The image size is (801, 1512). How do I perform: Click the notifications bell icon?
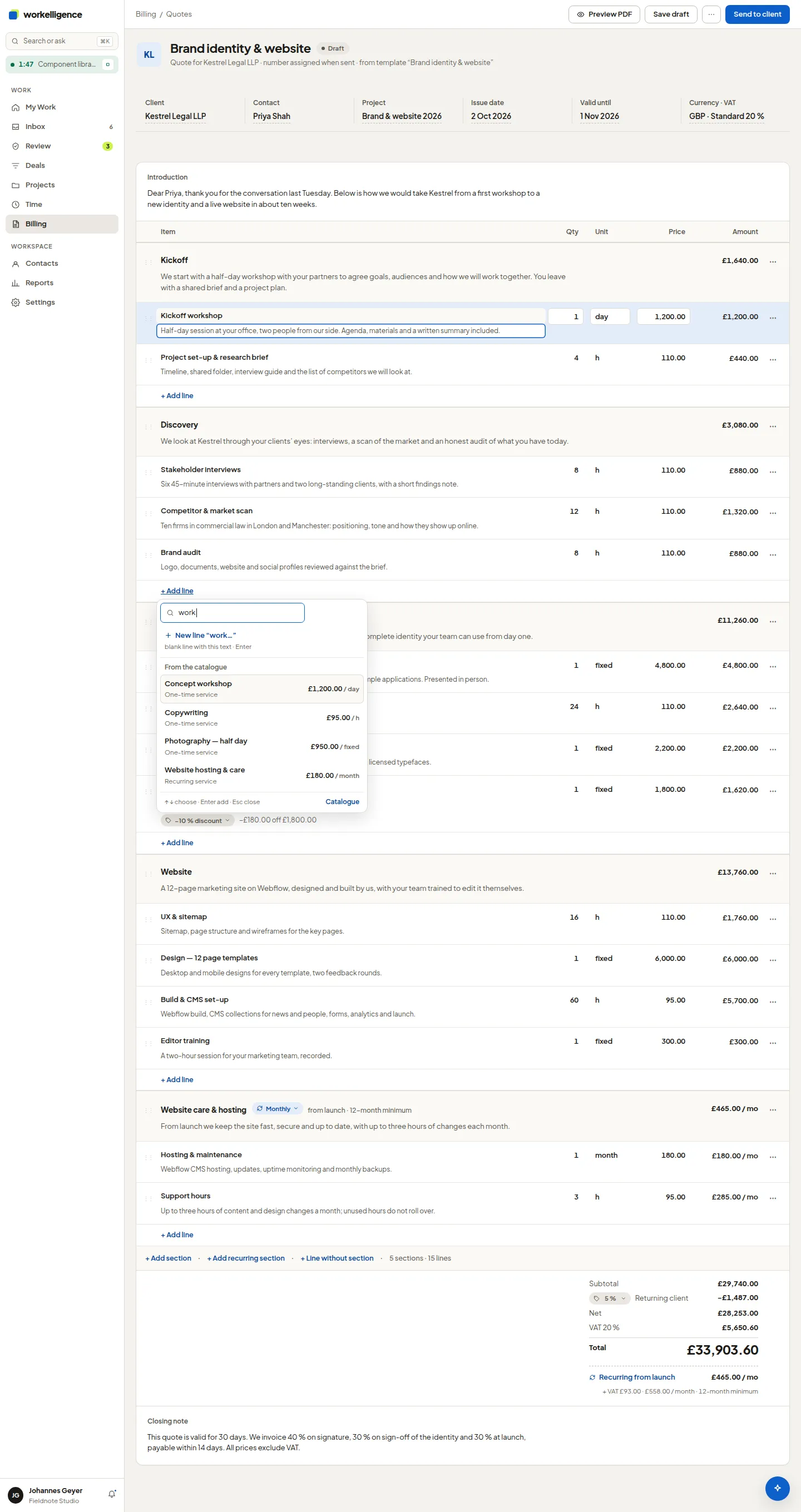[112, 1494]
